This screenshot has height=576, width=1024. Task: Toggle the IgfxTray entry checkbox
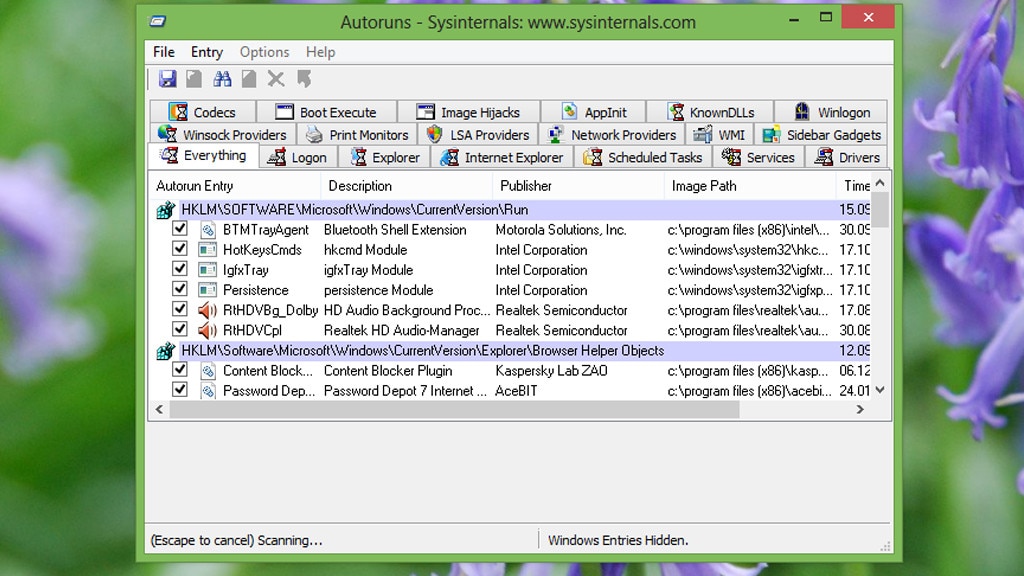[180, 269]
